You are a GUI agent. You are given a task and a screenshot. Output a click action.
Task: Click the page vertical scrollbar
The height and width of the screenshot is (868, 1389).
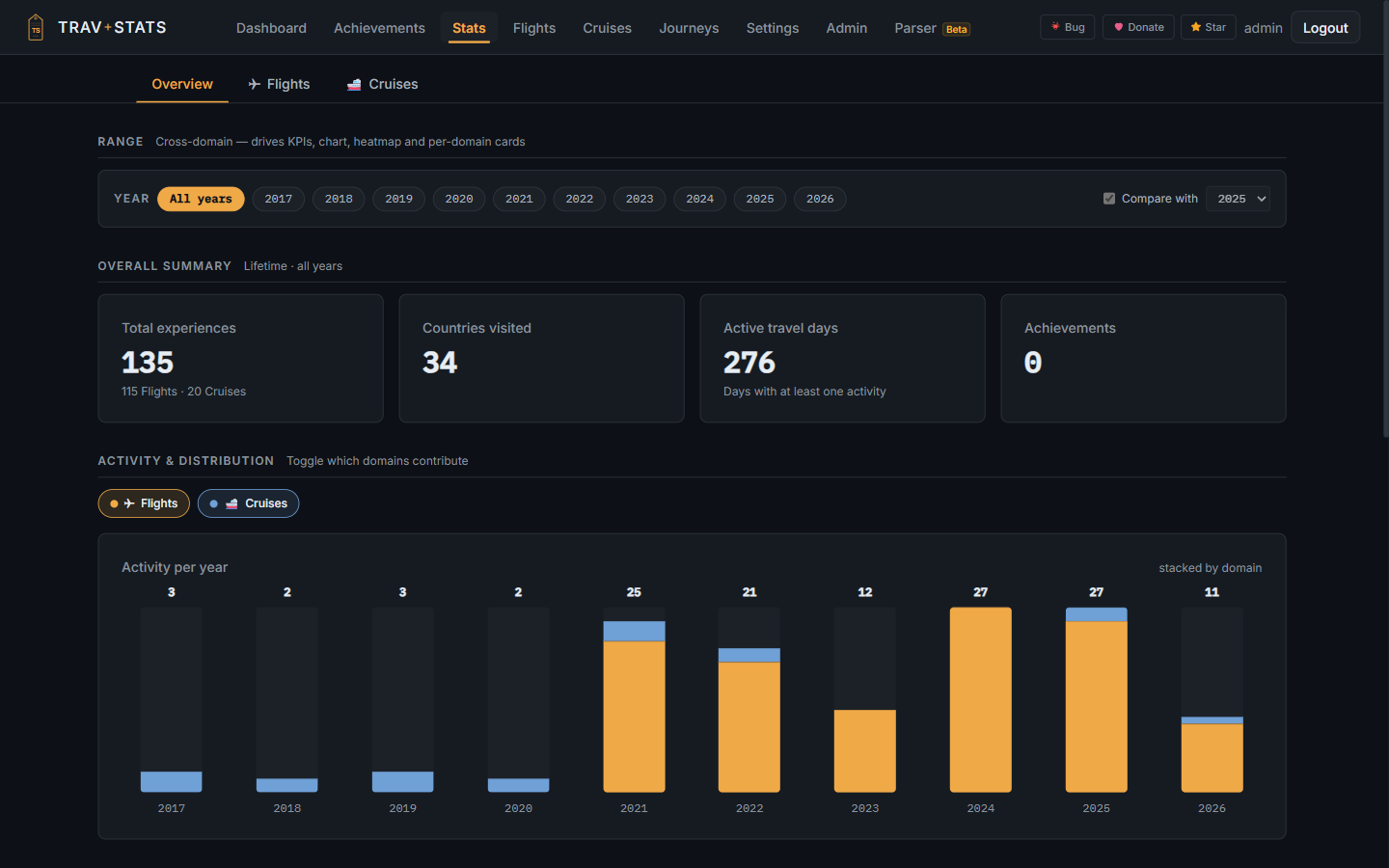tap(1385, 222)
